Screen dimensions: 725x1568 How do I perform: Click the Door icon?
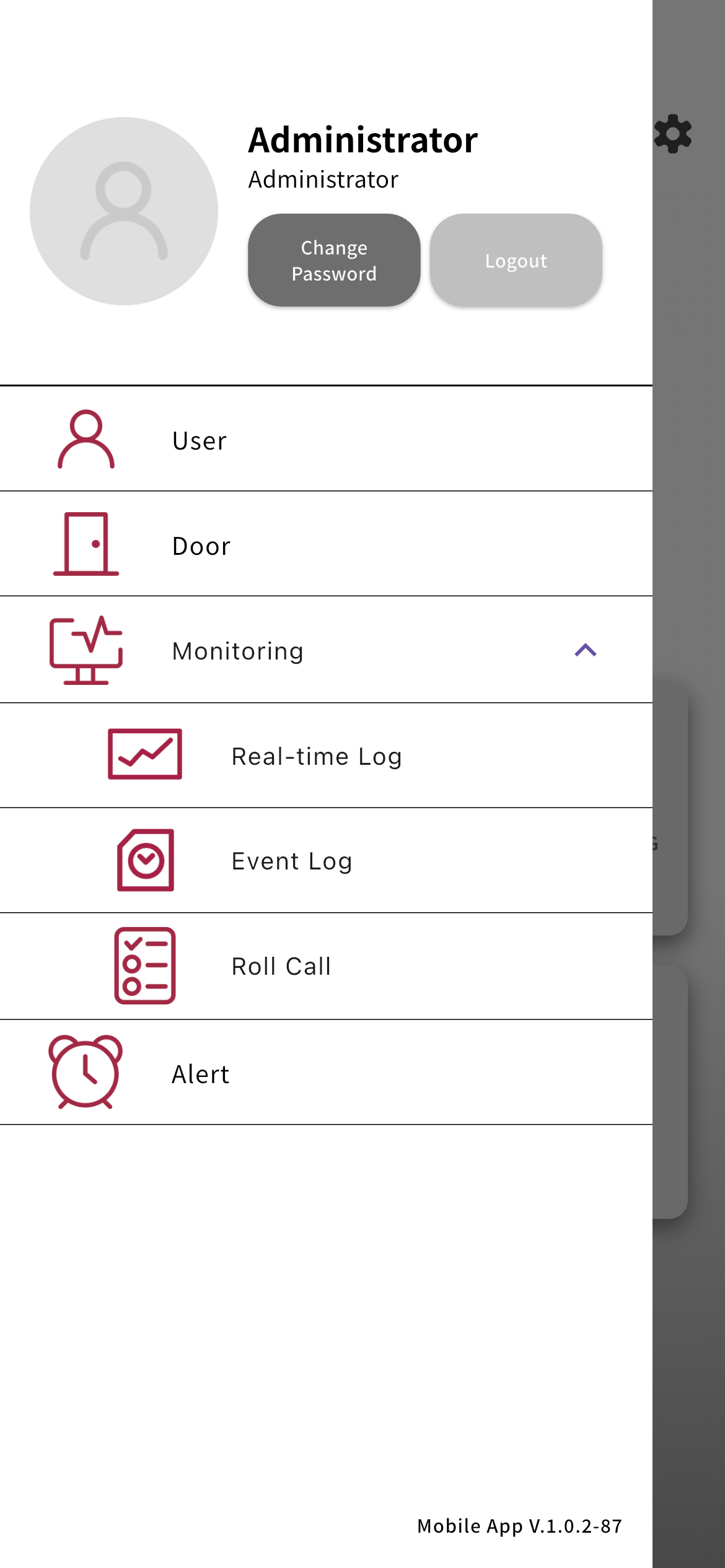click(x=86, y=544)
